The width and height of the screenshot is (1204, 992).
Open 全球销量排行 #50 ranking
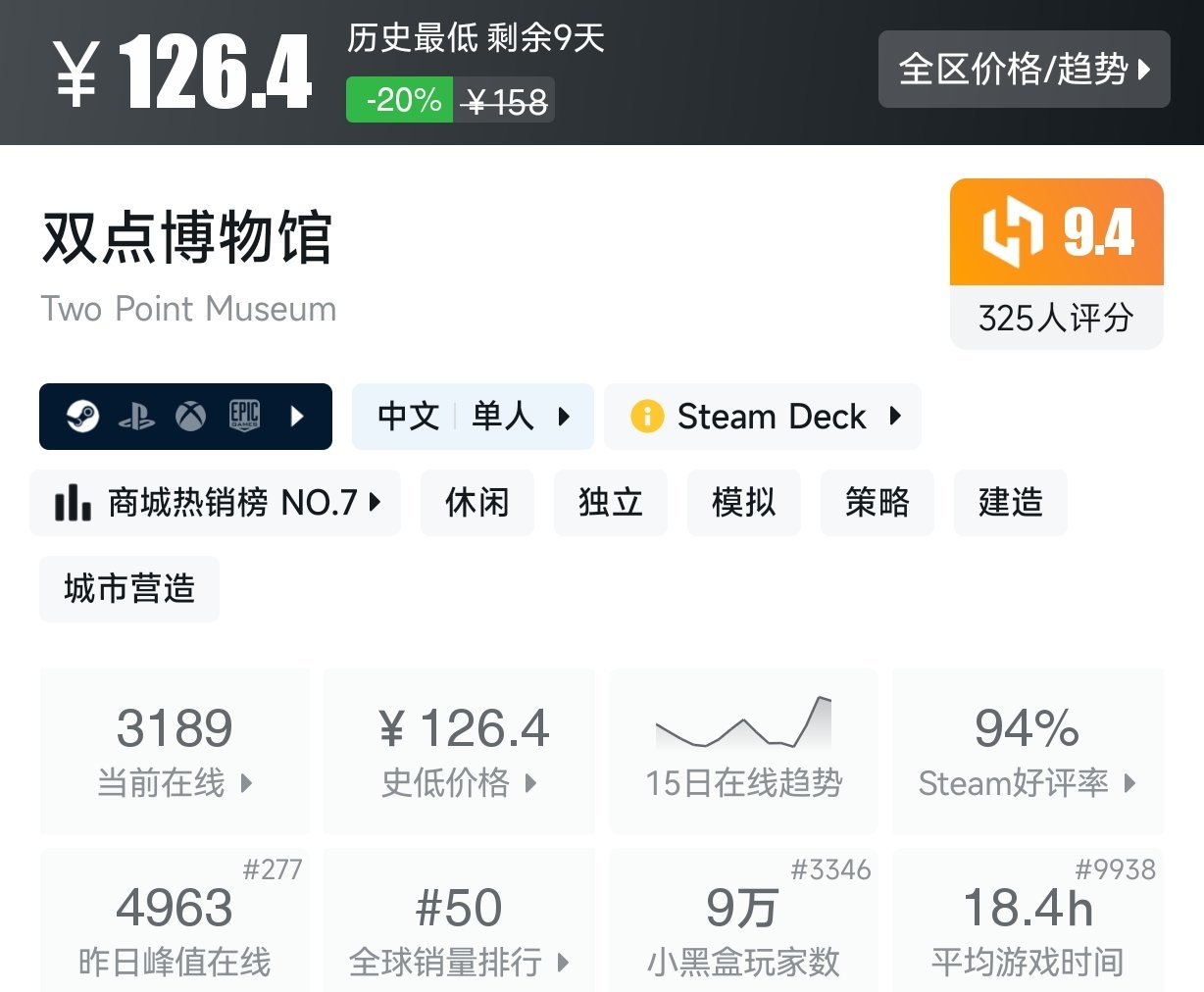click(x=459, y=921)
